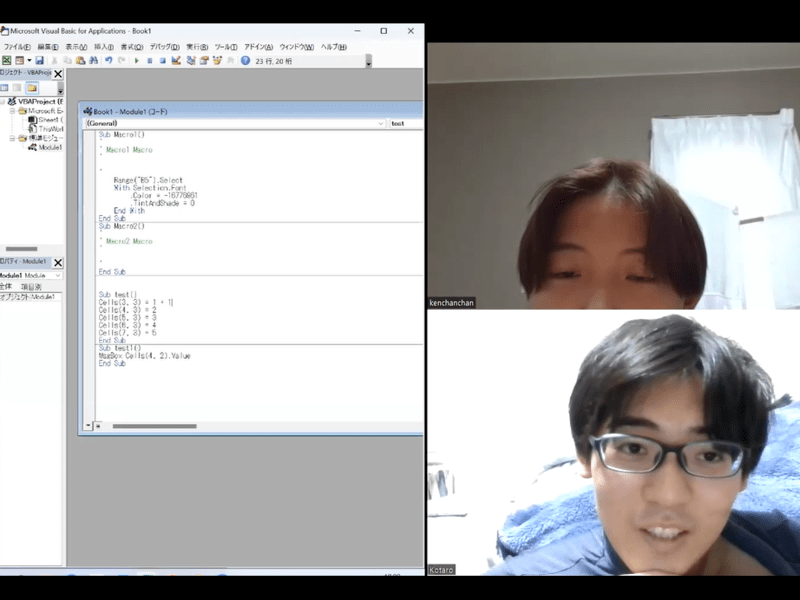800x600 pixels.
Task: Click the View Microsoft Excel toolbar icon
Action: point(6,61)
